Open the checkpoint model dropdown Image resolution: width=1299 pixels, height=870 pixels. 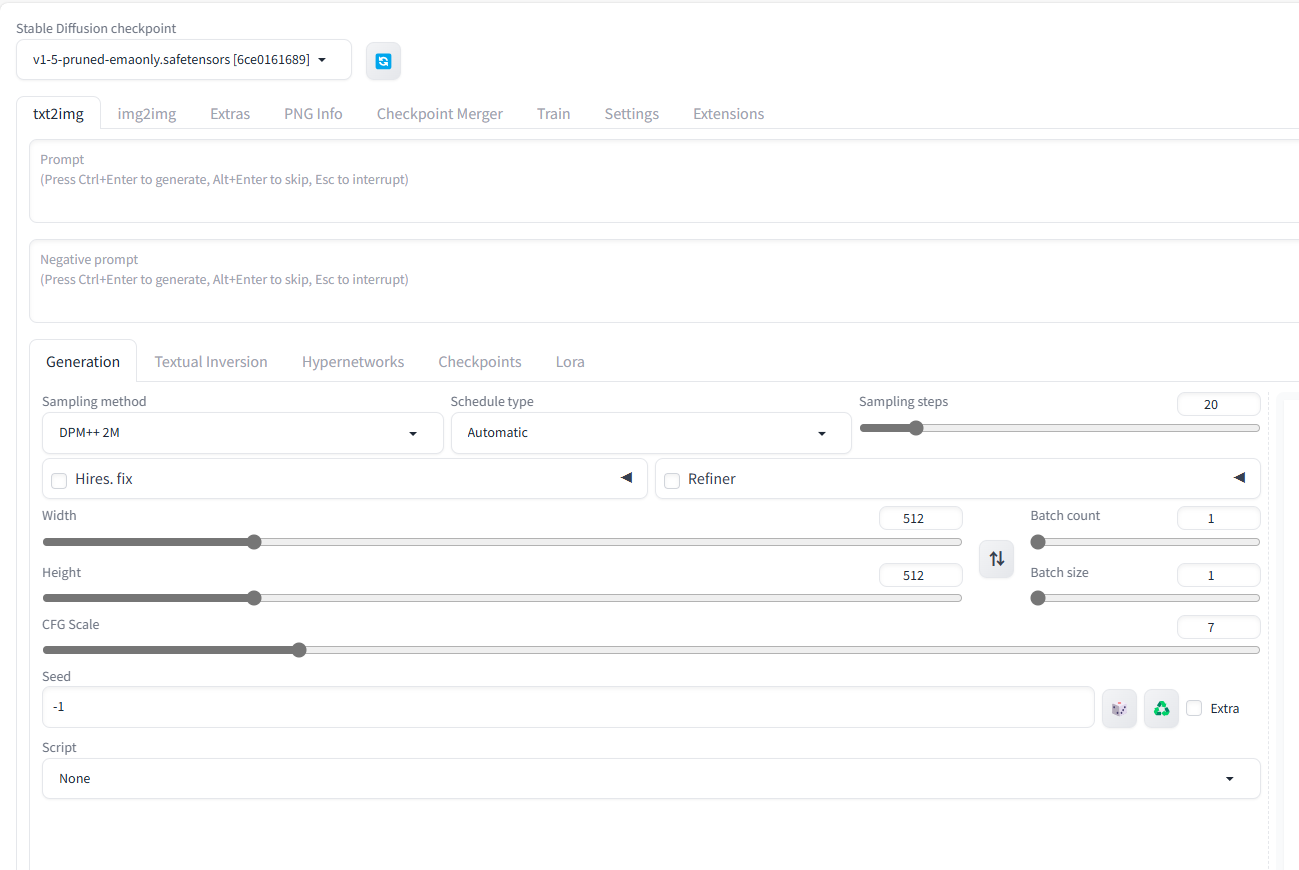[183, 60]
